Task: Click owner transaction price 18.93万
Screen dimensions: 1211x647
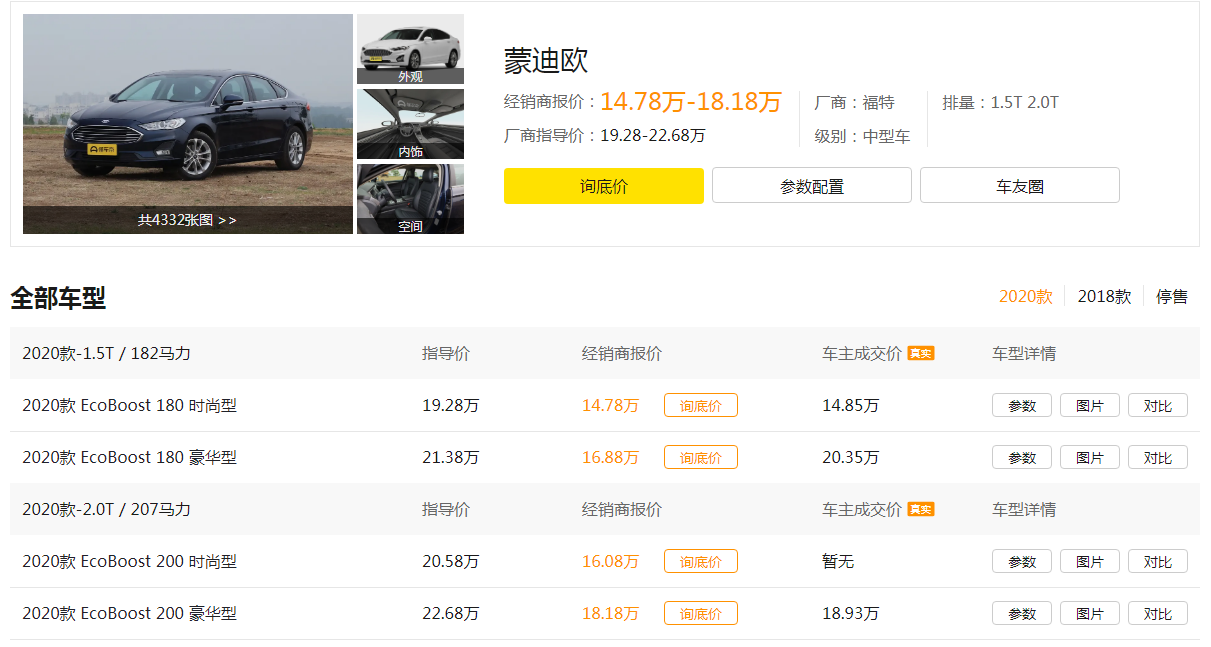Action: click(x=851, y=614)
